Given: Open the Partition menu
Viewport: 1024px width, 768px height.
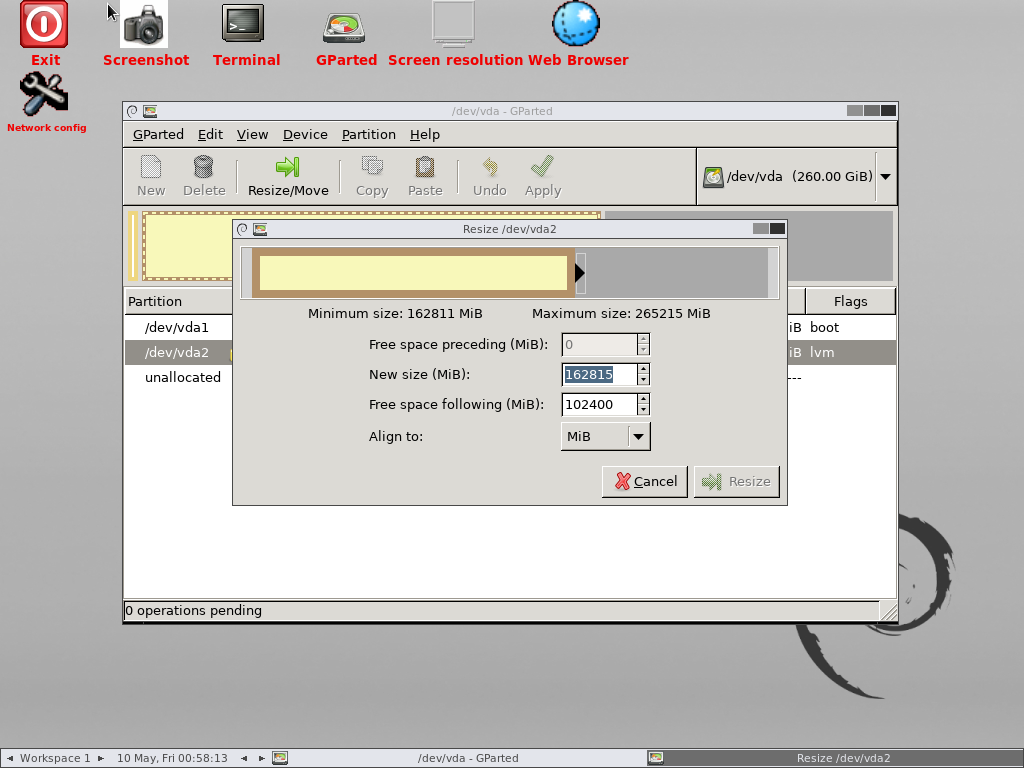Looking at the screenshot, I should (x=368, y=134).
